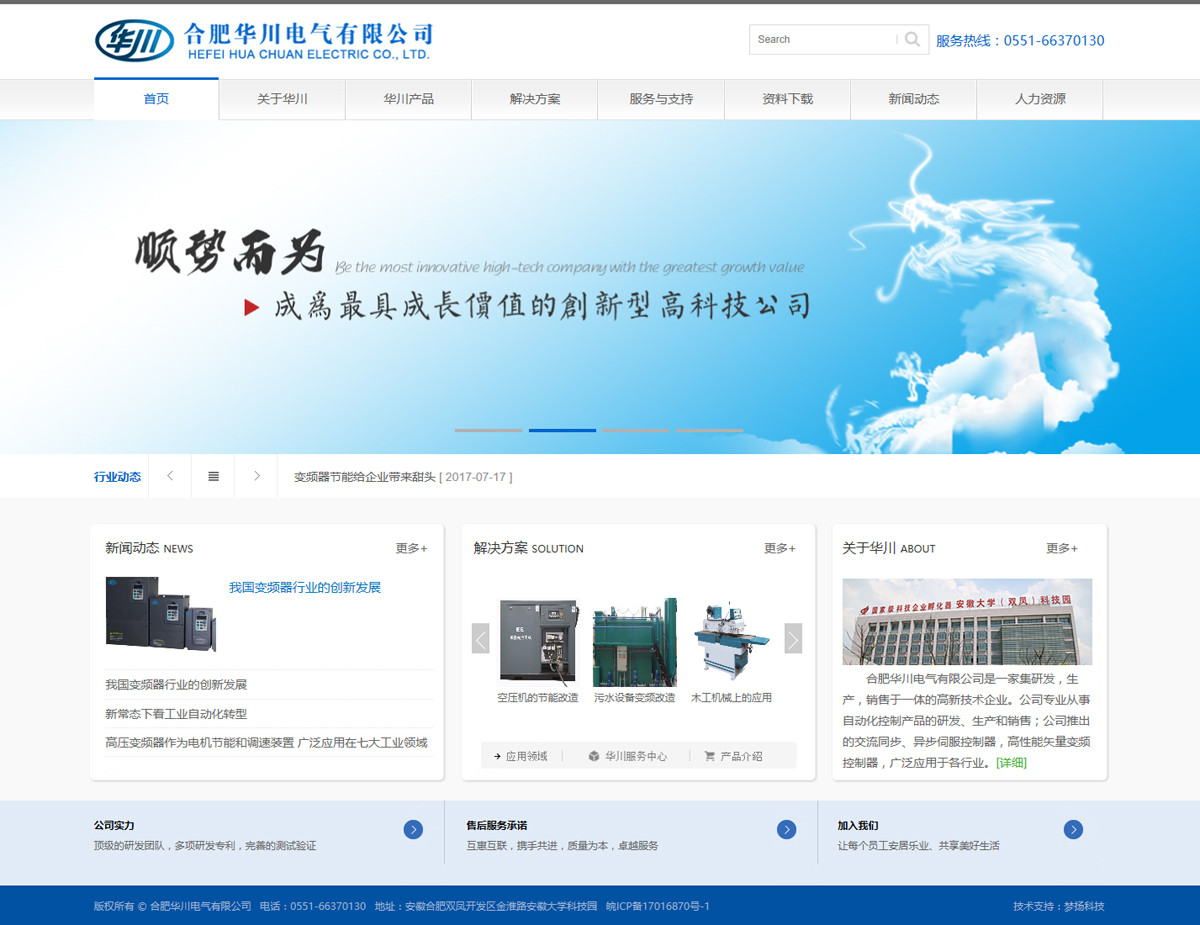This screenshot has height=925, width=1200.
Task: Click the blue circle arrow next to 加入我们
Action: (1073, 830)
